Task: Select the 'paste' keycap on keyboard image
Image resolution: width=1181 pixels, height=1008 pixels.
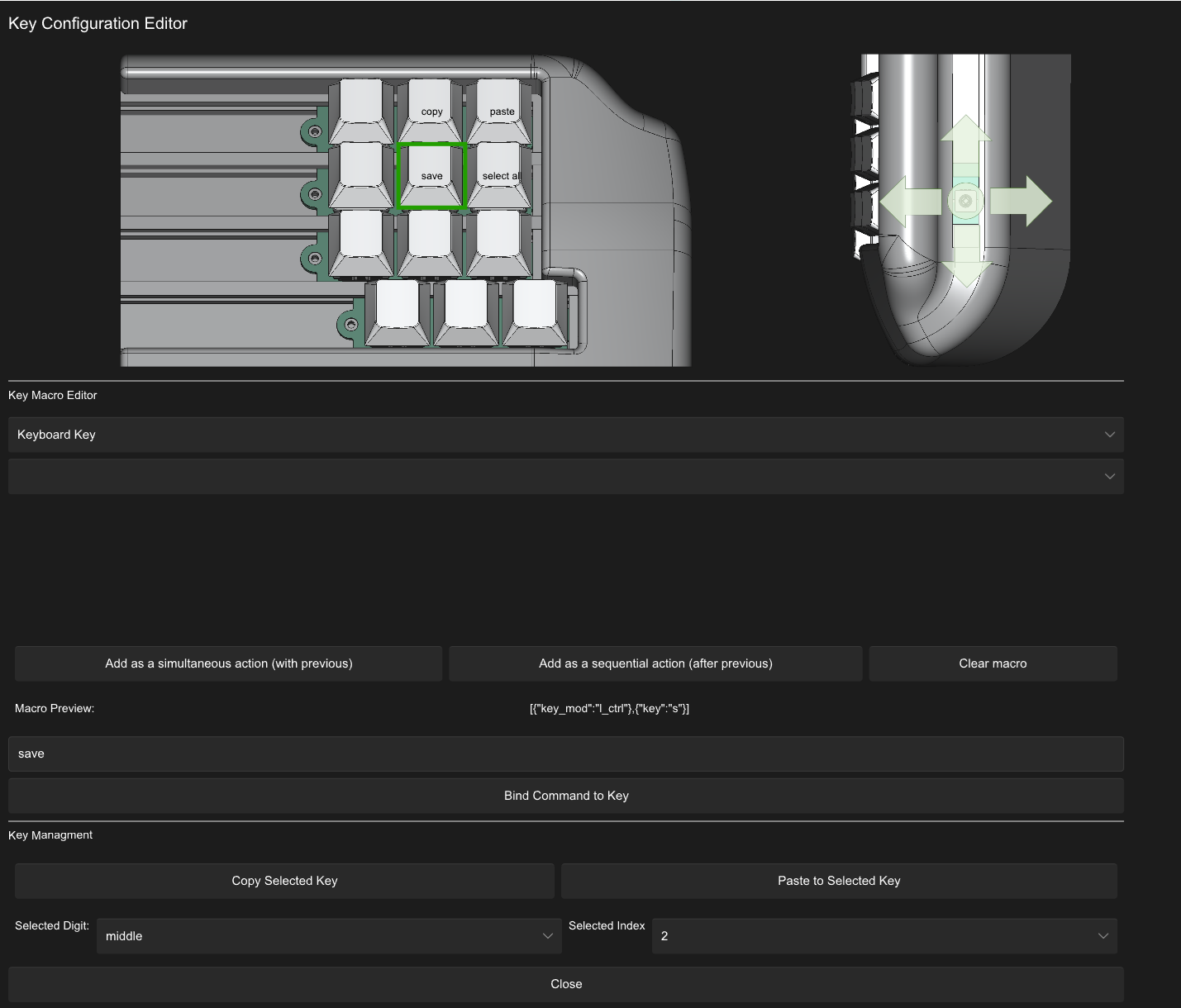Action: tap(500, 110)
